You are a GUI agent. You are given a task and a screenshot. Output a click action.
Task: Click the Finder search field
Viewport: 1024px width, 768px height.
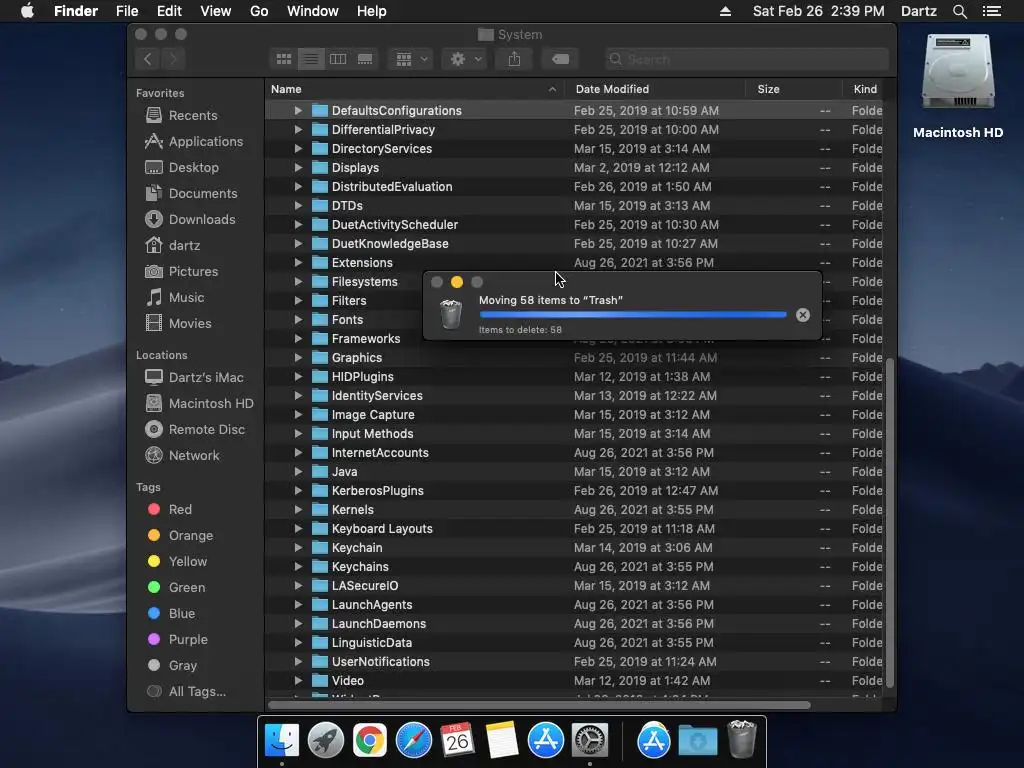coord(746,59)
